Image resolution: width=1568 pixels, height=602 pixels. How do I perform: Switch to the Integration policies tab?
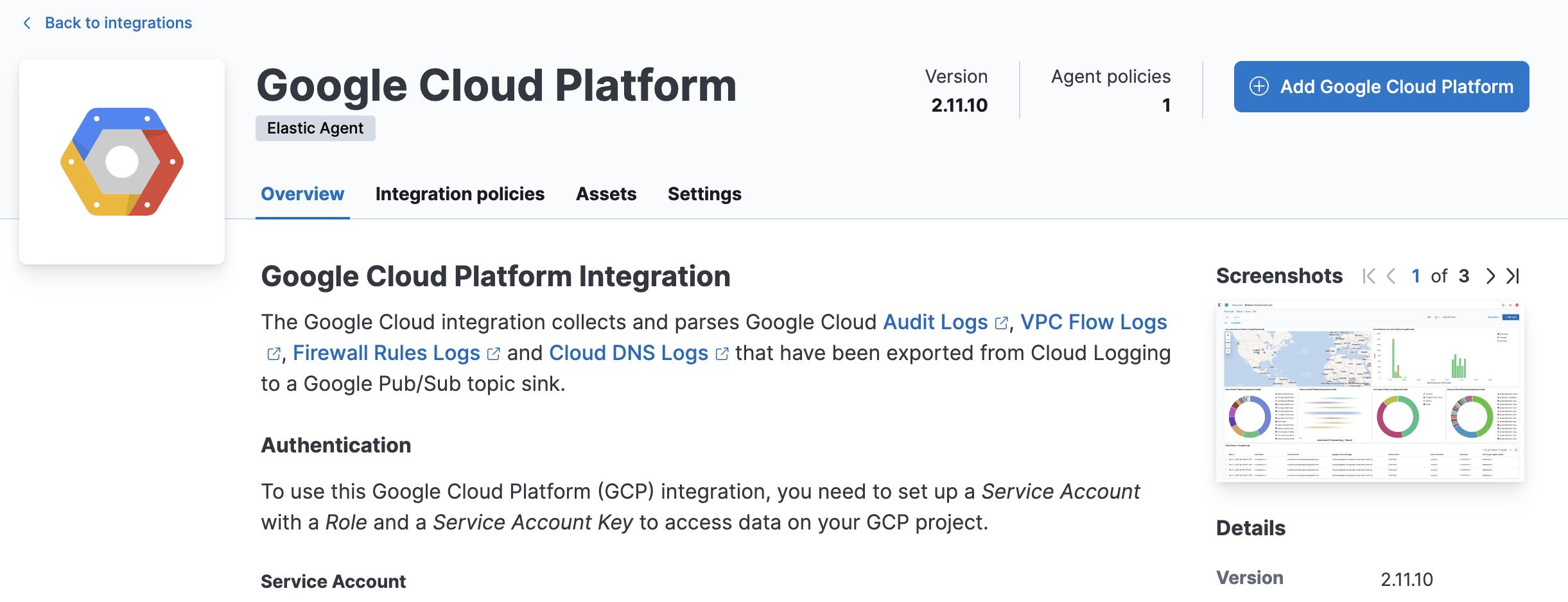(x=460, y=194)
